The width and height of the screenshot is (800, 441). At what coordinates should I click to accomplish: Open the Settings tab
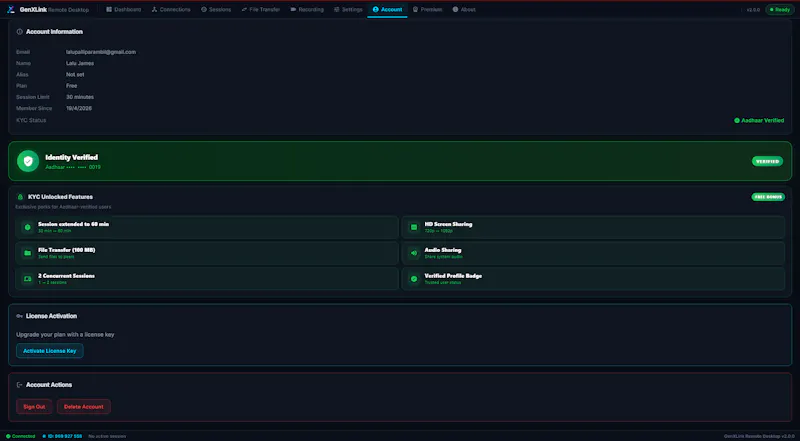click(x=348, y=9)
